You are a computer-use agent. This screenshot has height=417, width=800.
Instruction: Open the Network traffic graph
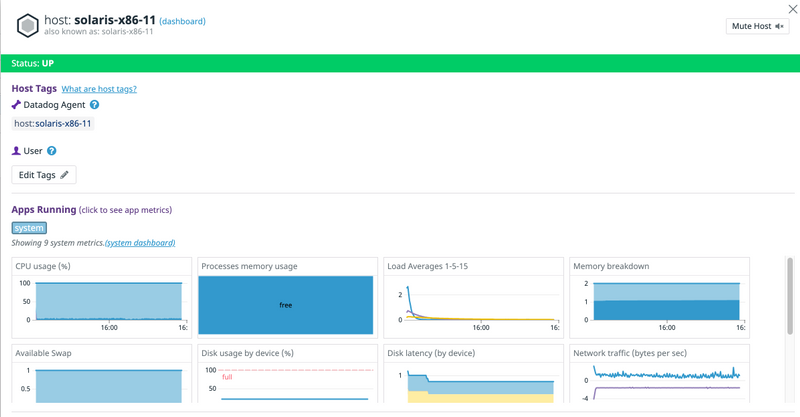tap(659, 374)
